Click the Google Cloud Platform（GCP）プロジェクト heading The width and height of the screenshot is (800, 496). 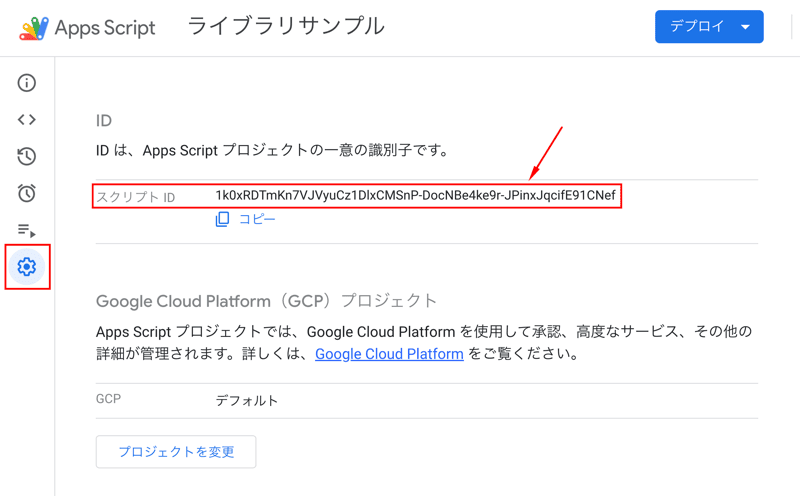point(266,301)
